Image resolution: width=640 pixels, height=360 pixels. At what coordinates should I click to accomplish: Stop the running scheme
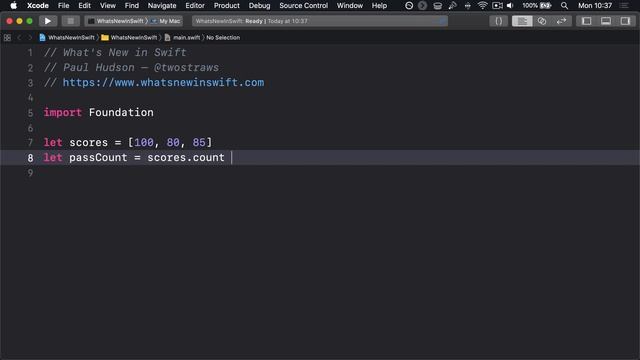[71, 21]
